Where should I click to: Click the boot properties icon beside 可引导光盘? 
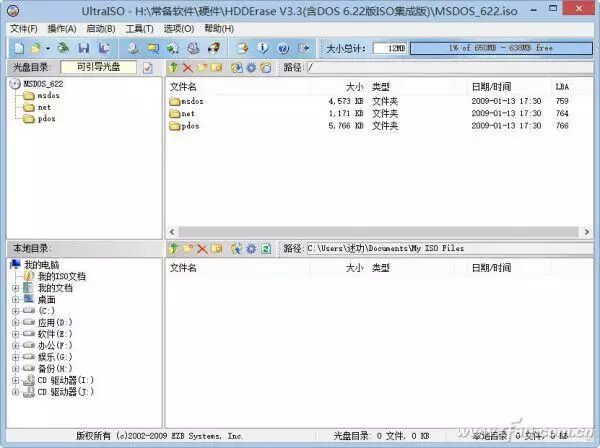(x=148, y=68)
